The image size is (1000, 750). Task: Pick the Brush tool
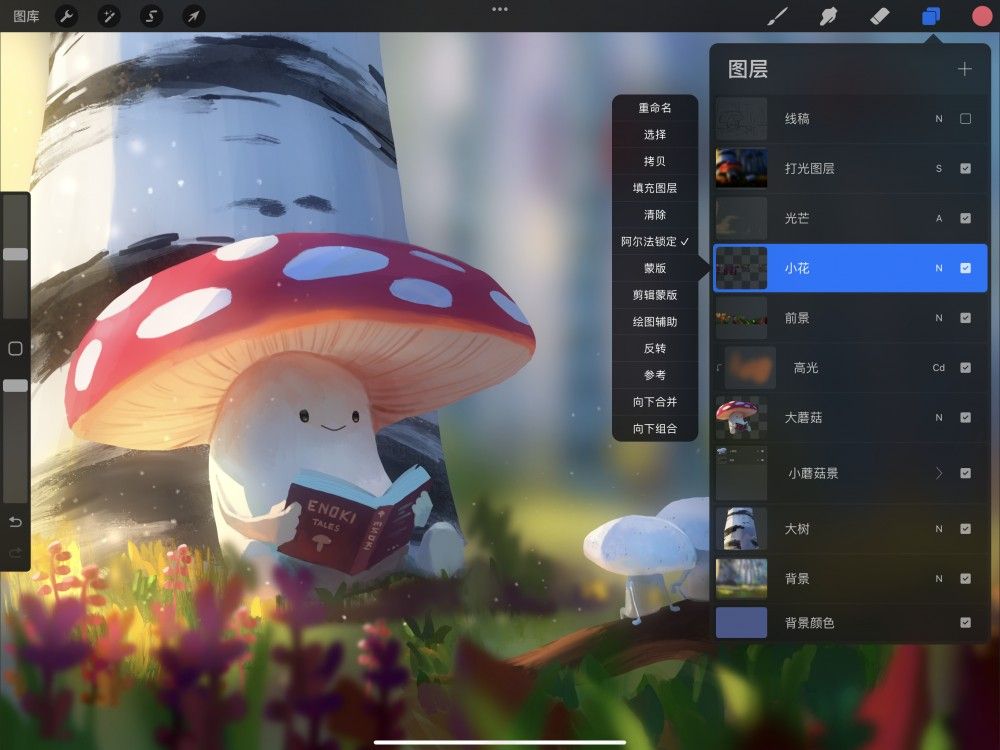pyautogui.click(x=777, y=15)
